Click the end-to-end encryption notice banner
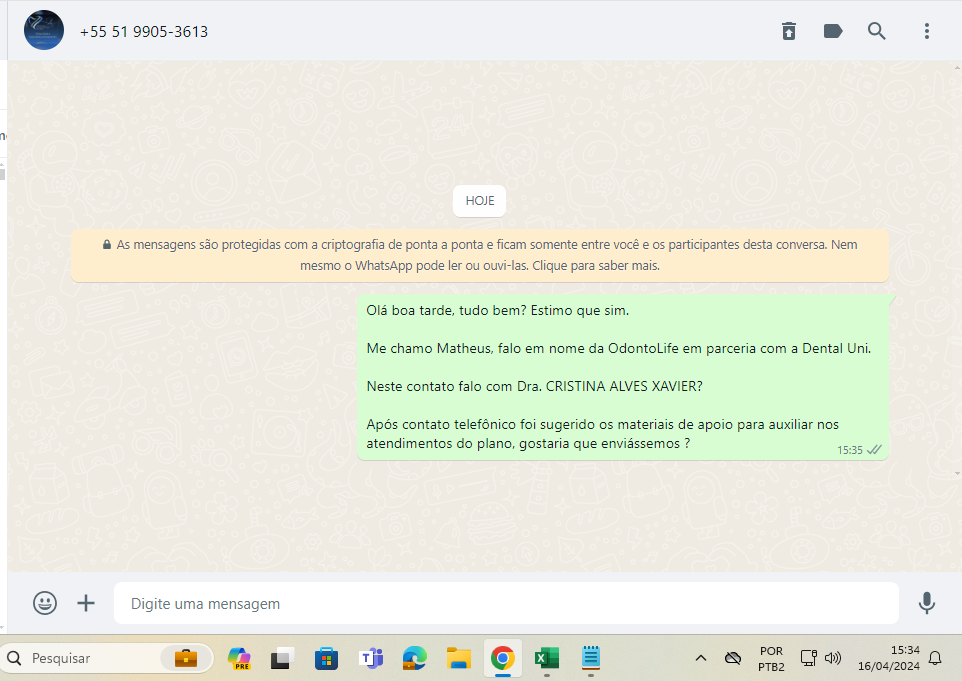This screenshot has width=962, height=681. pyautogui.click(x=480, y=255)
